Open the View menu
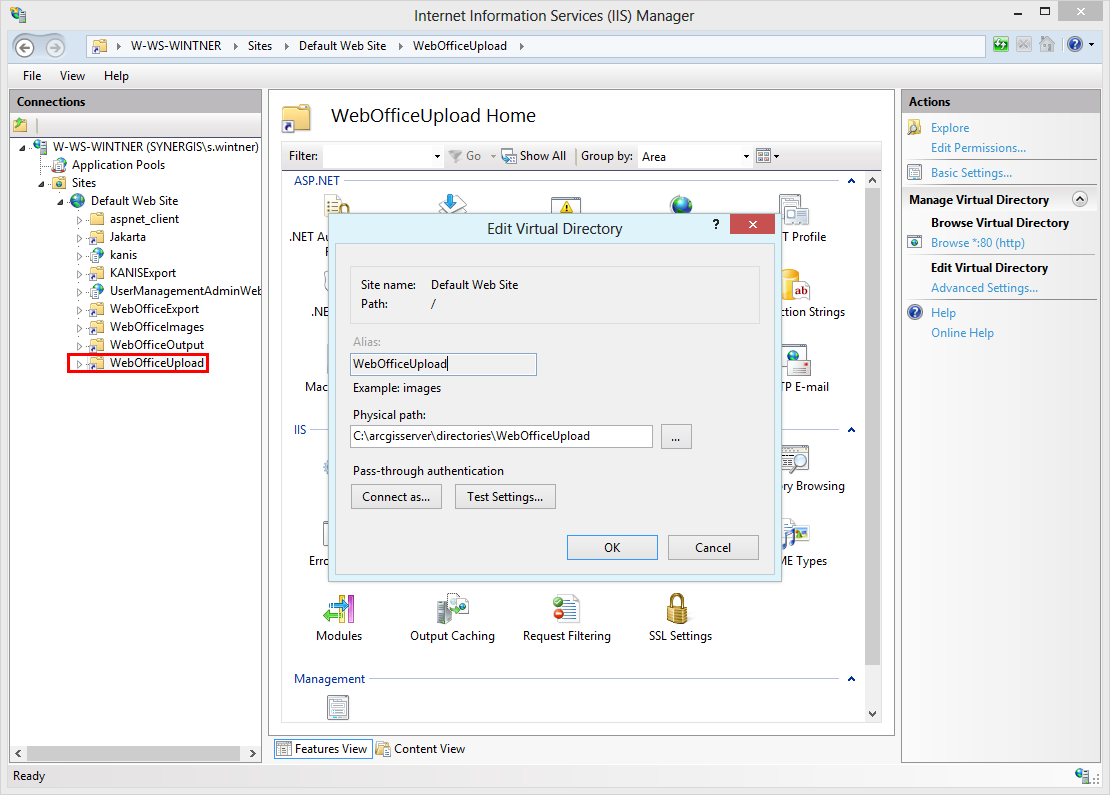The height and width of the screenshot is (795, 1110). (x=71, y=75)
